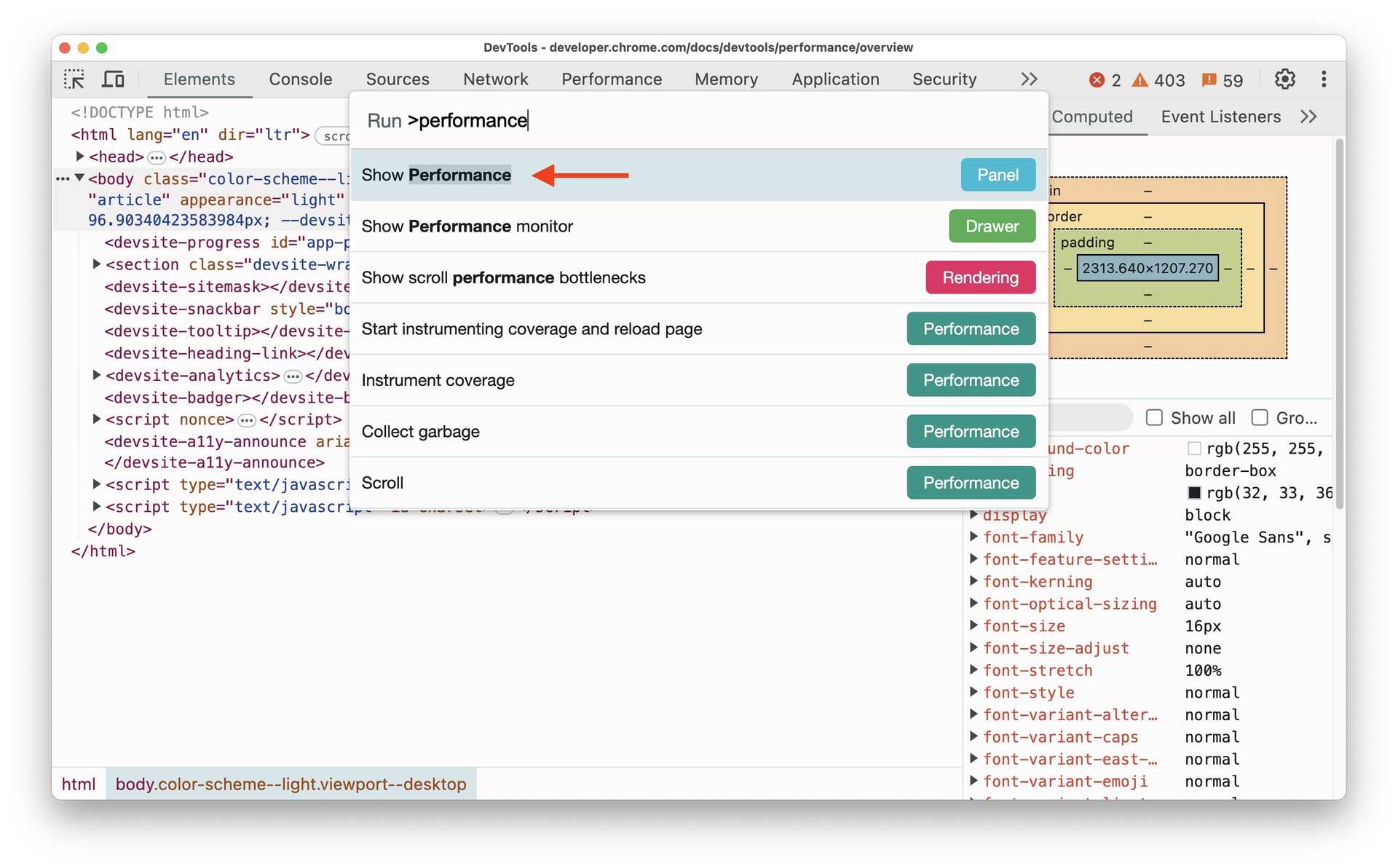Click the content box dimensions 2313.640×1207.270
Viewport: 1398px width, 868px height.
1148,269
